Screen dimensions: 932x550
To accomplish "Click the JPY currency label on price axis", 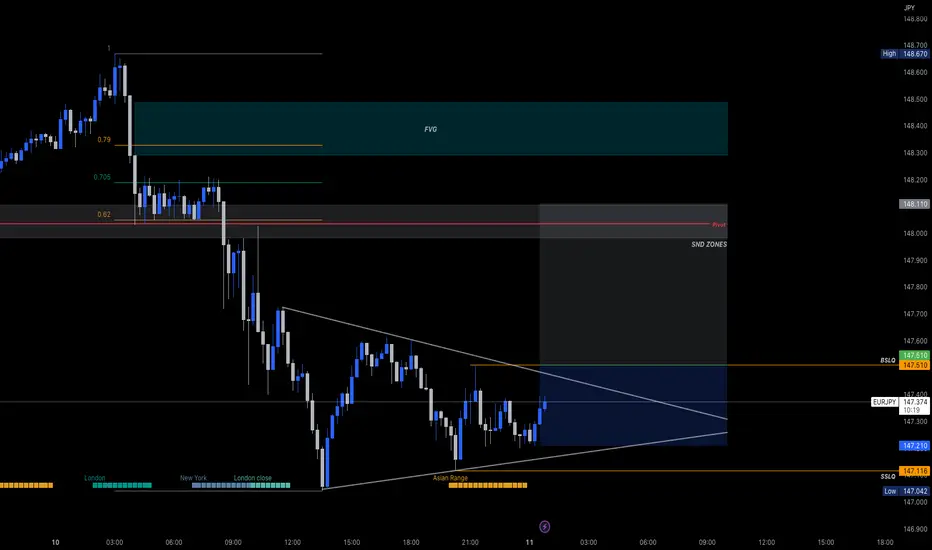I will [x=909, y=8].
